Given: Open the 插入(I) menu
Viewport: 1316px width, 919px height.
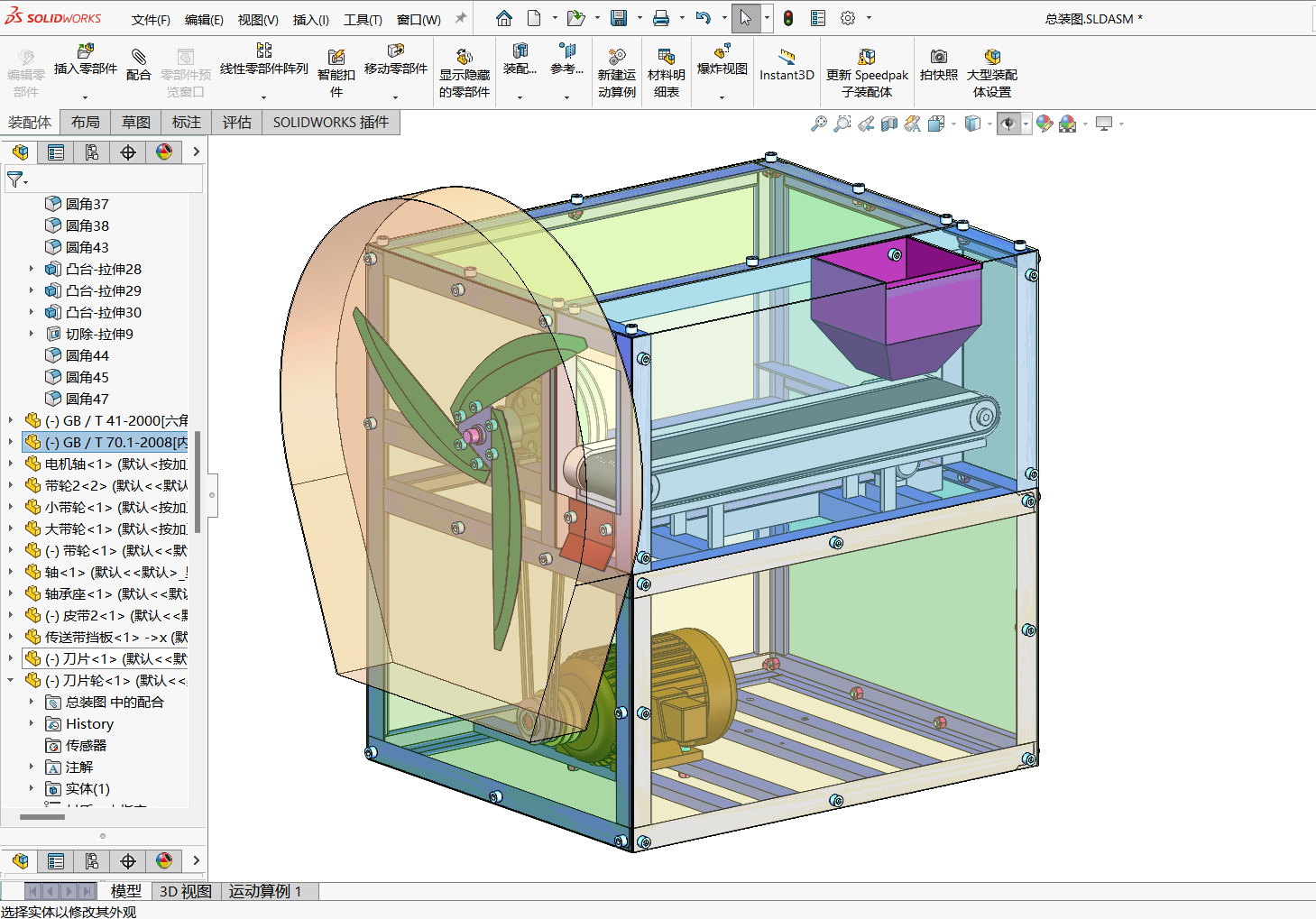Looking at the screenshot, I should [x=311, y=19].
